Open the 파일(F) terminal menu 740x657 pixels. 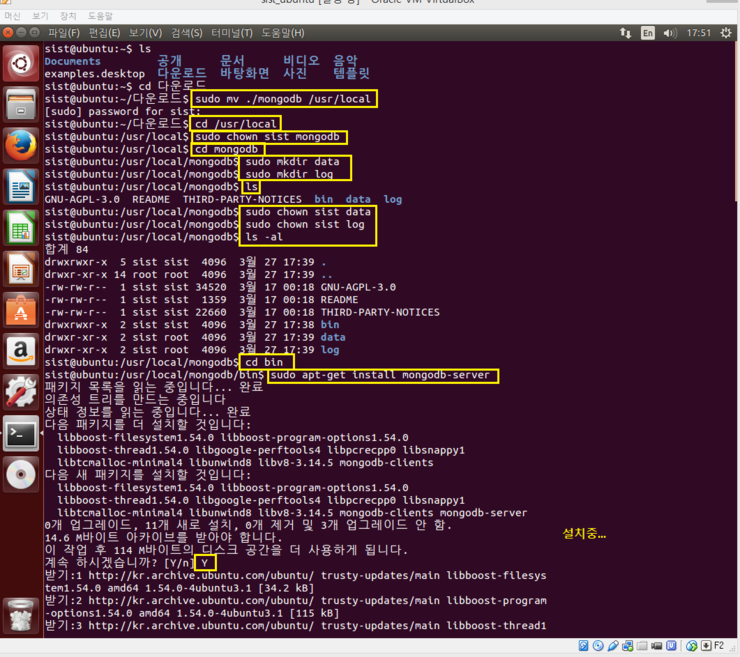click(x=63, y=33)
